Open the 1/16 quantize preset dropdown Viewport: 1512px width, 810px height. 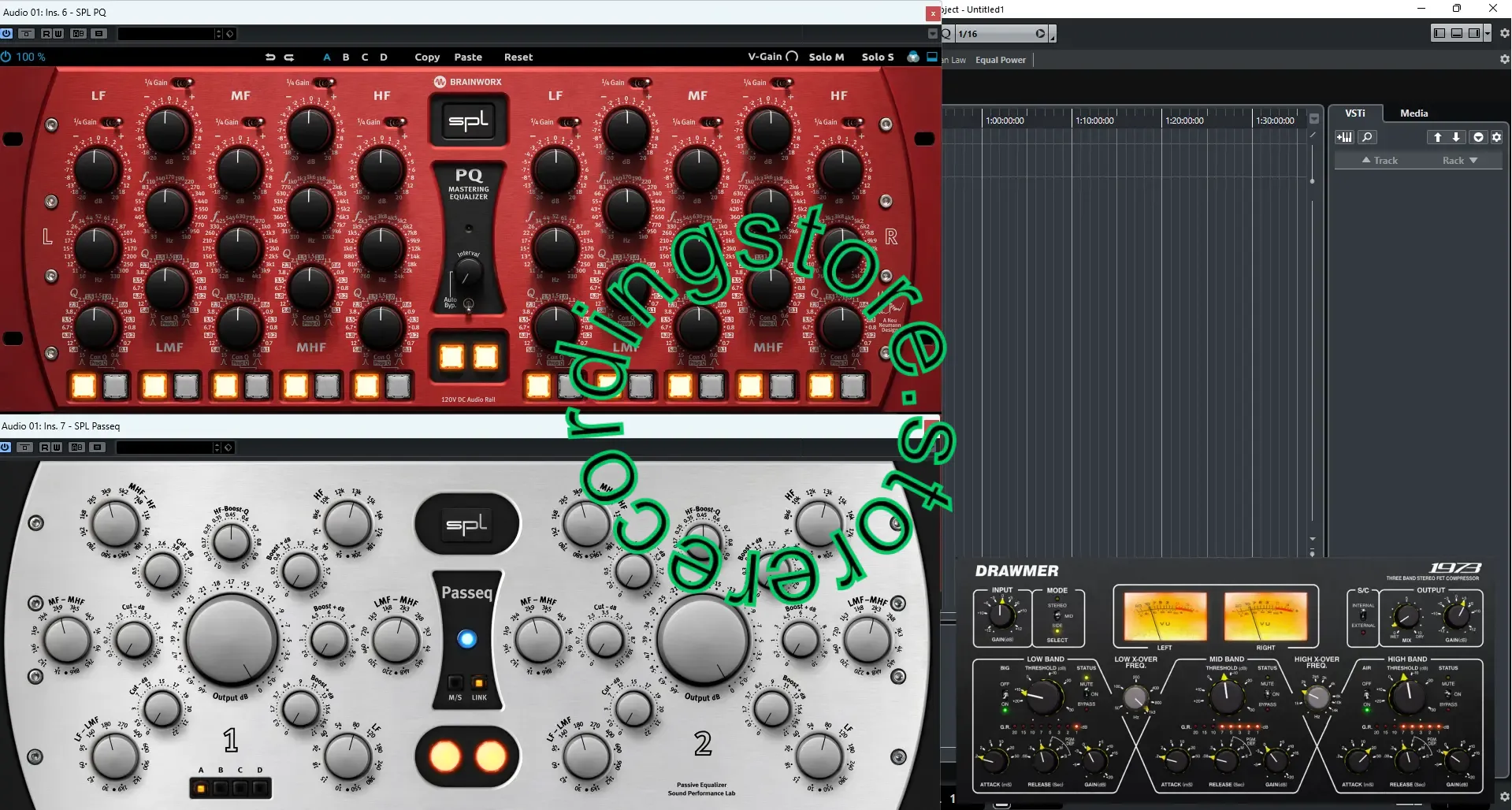point(1001,34)
